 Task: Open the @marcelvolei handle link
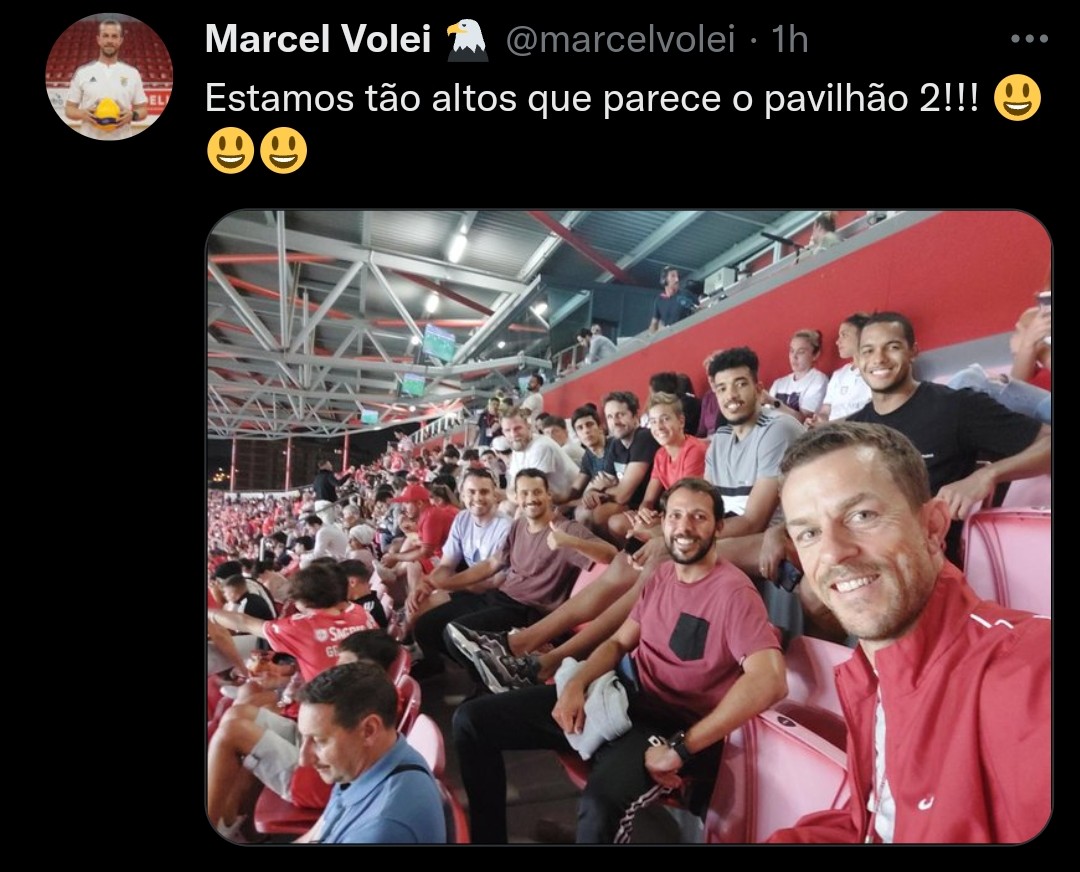point(621,39)
